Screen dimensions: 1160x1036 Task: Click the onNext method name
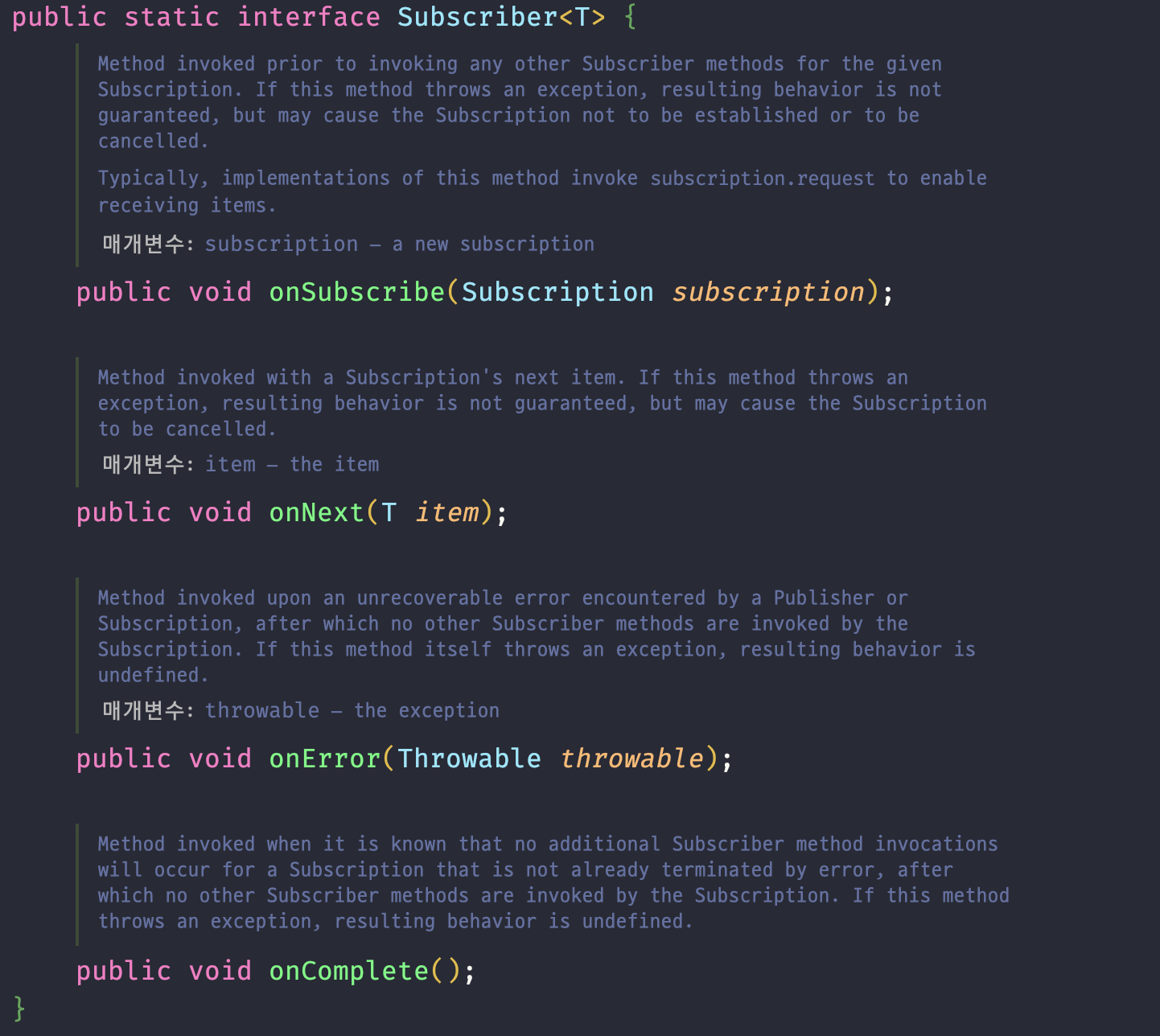point(317,512)
